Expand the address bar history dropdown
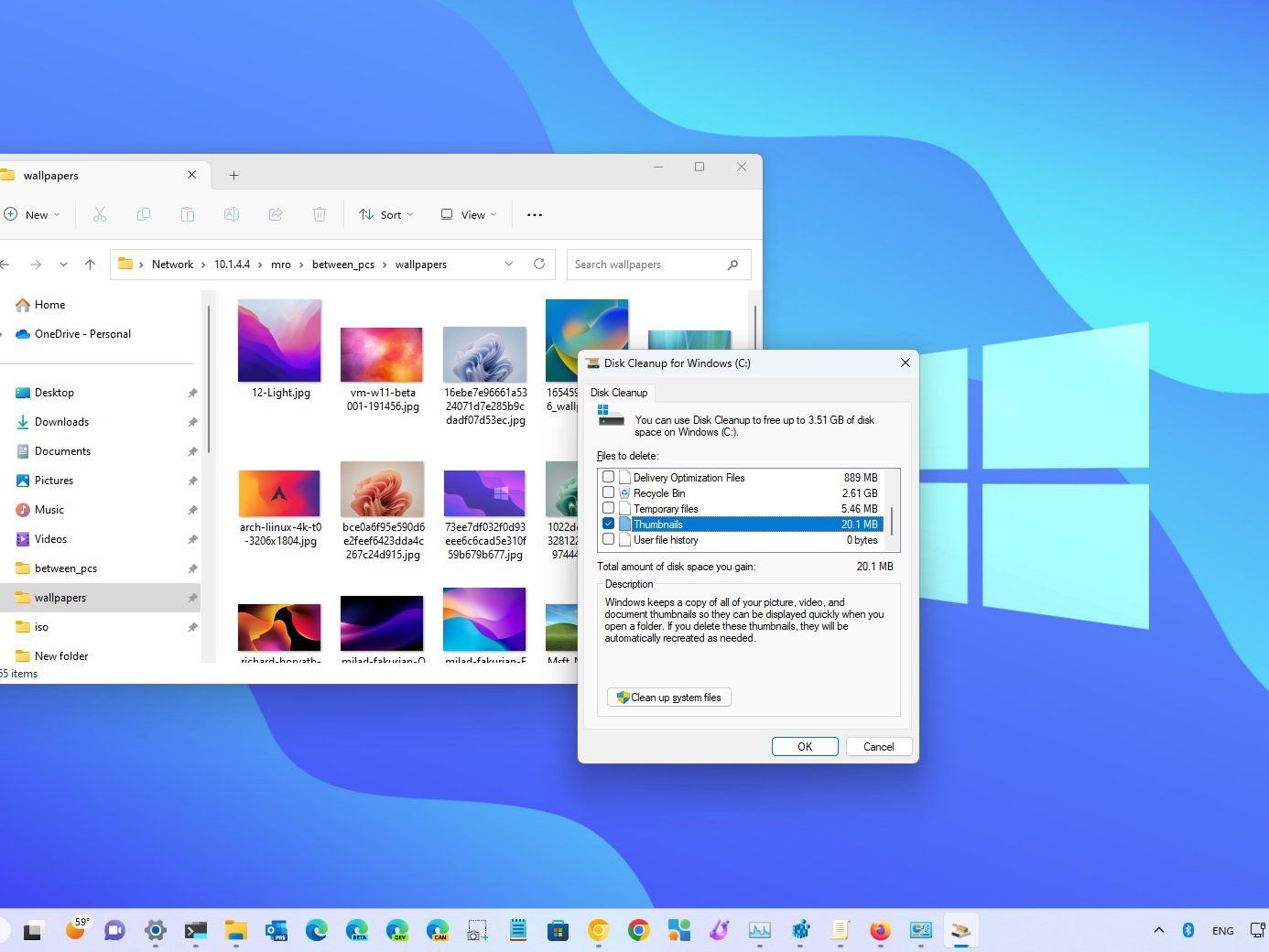The width and height of the screenshot is (1269, 952). [509, 265]
